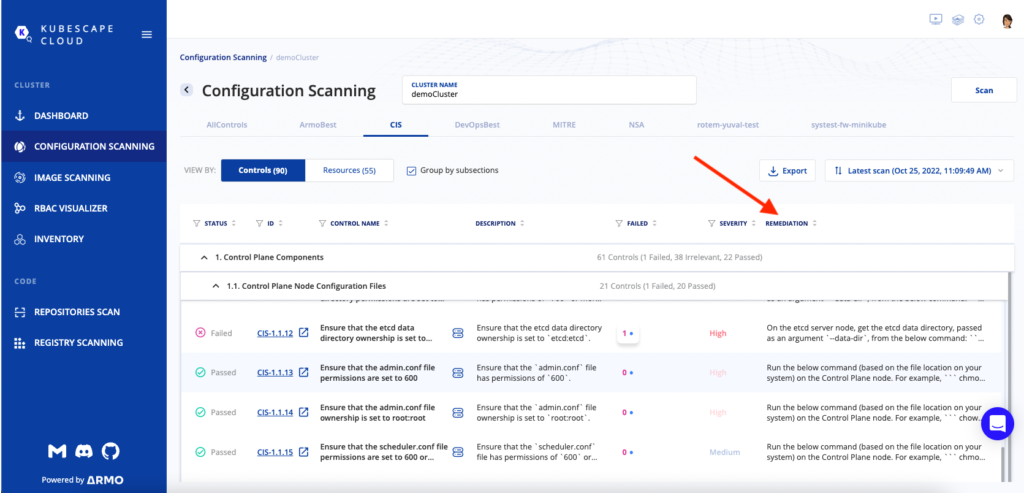This screenshot has width=1024, height=493.
Task: Open external link icon for CIS-1.1.12
Action: (x=304, y=333)
